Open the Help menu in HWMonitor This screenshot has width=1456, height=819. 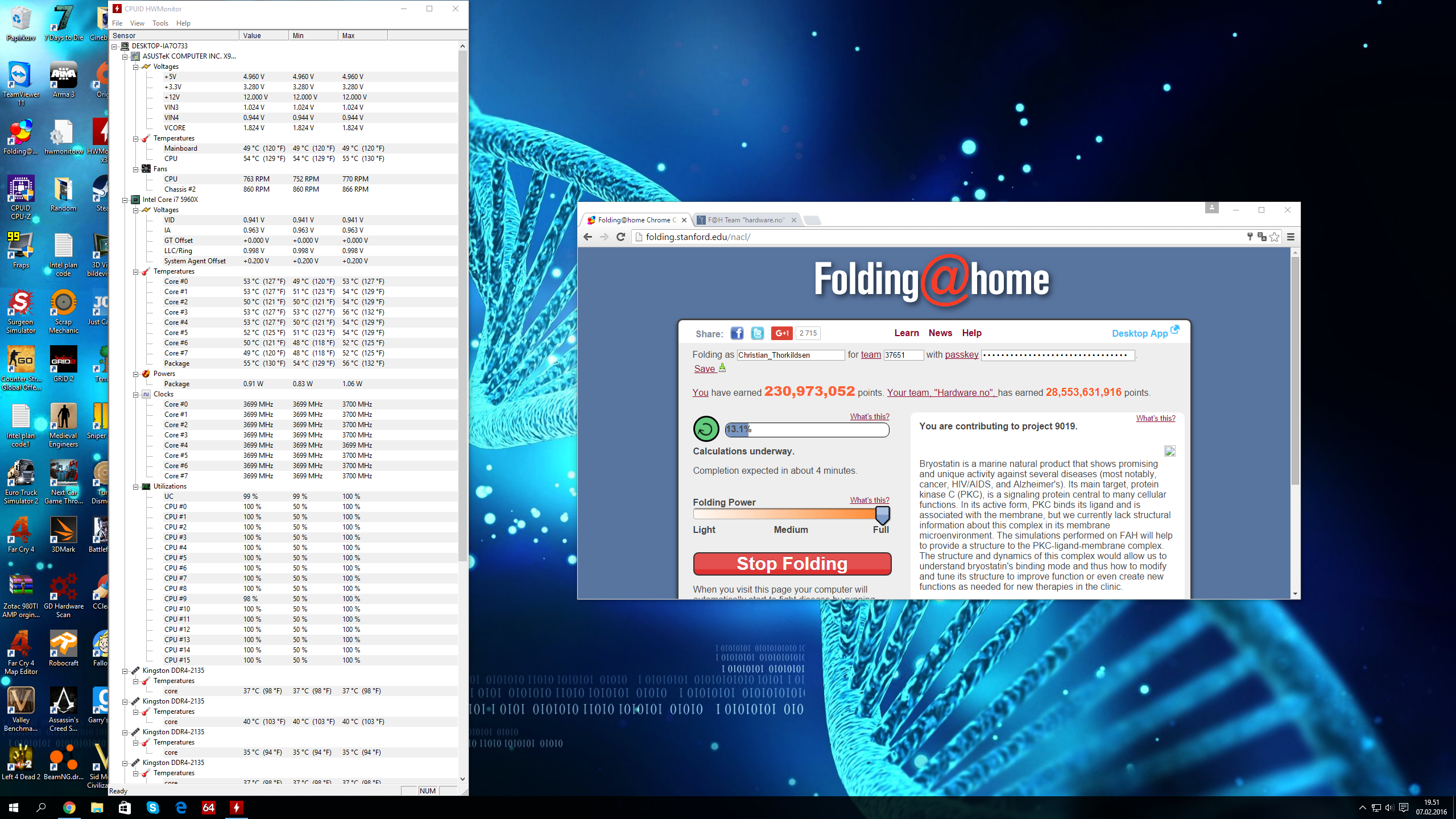(183, 23)
